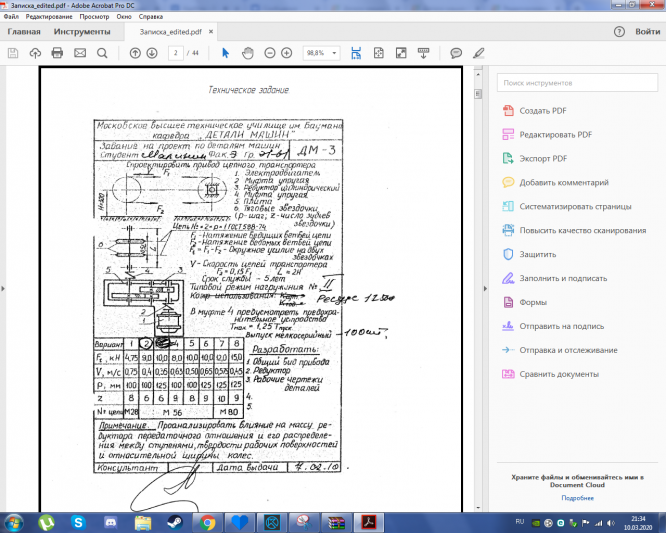666x533 pixels.
Task: Toggle the Selection arrow tool
Action: [225, 52]
